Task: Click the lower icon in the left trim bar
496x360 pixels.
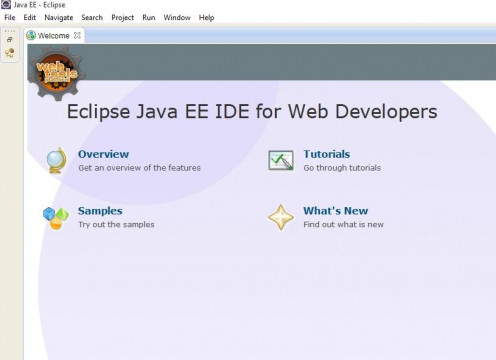Action: pos(10,53)
